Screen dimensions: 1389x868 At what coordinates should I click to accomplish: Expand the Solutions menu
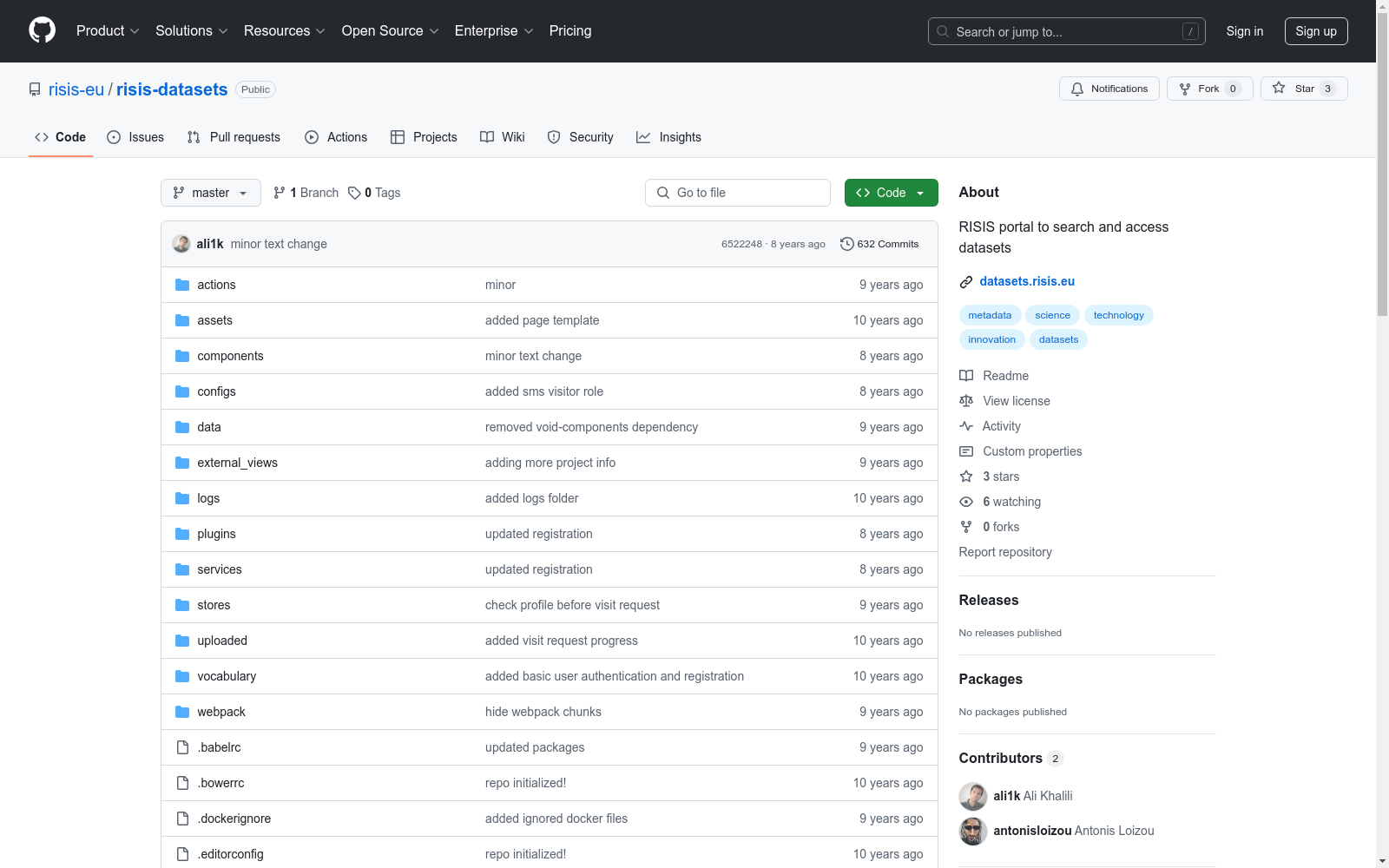pyautogui.click(x=192, y=31)
